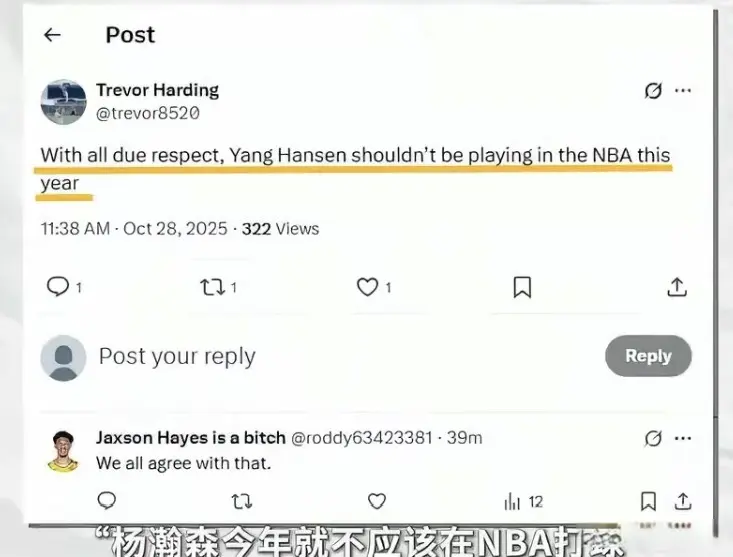Click the gray Reply button
This screenshot has width=733, height=557.
pyautogui.click(x=648, y=356)
